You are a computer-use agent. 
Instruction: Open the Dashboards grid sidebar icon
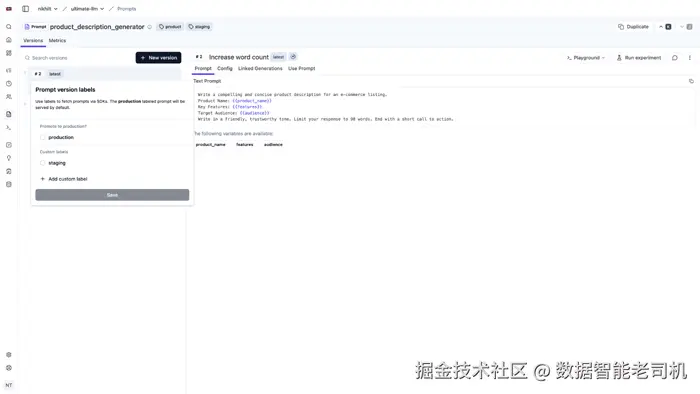pos(8,53)
